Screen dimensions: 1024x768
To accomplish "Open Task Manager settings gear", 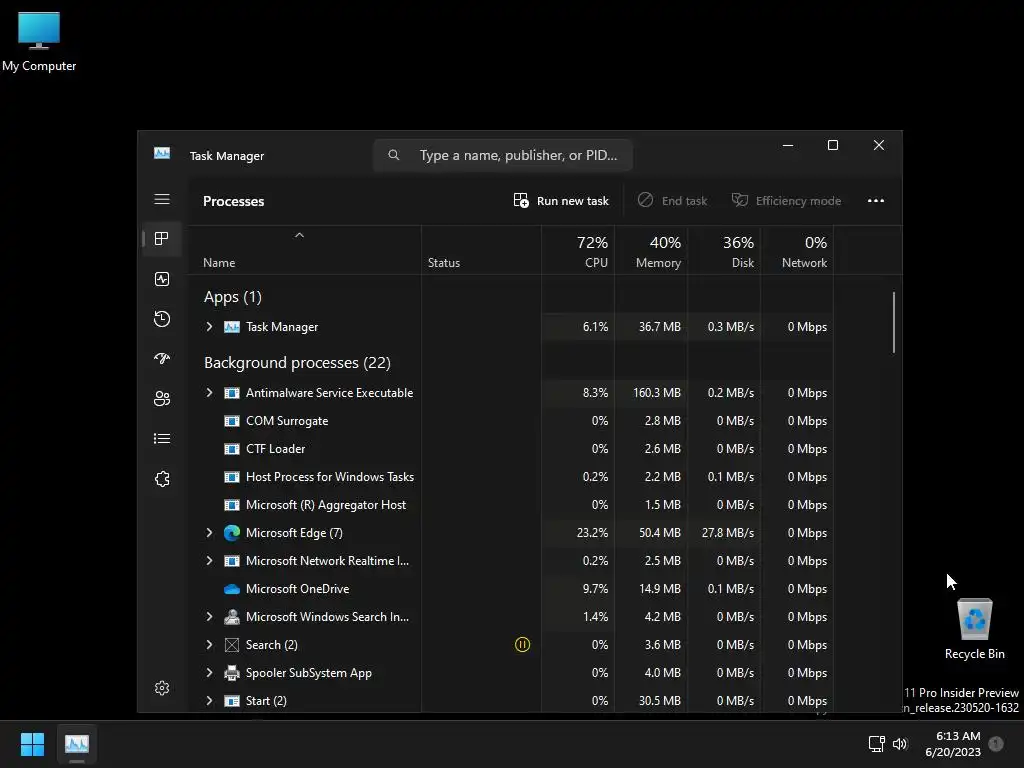I will [162, 688].
